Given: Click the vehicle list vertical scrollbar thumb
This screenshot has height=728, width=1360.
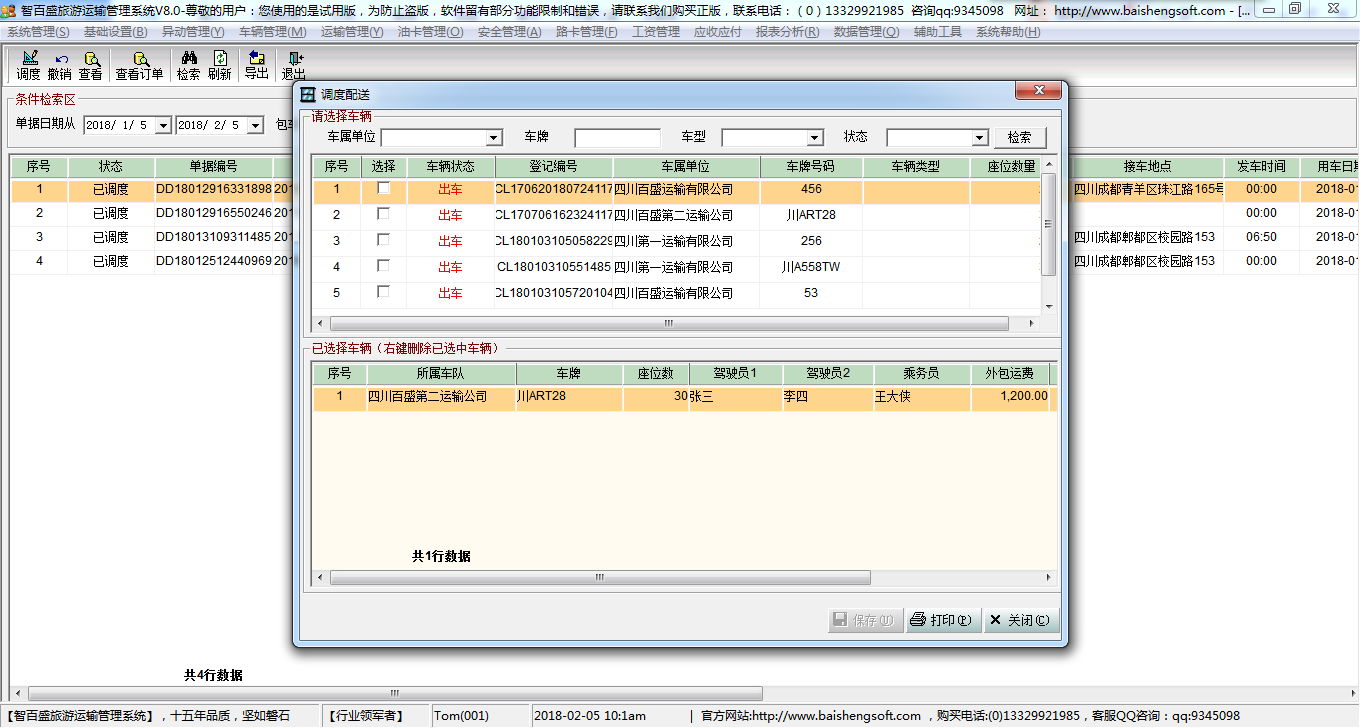Looking at the screenshot, I should tap(1049, 224).
